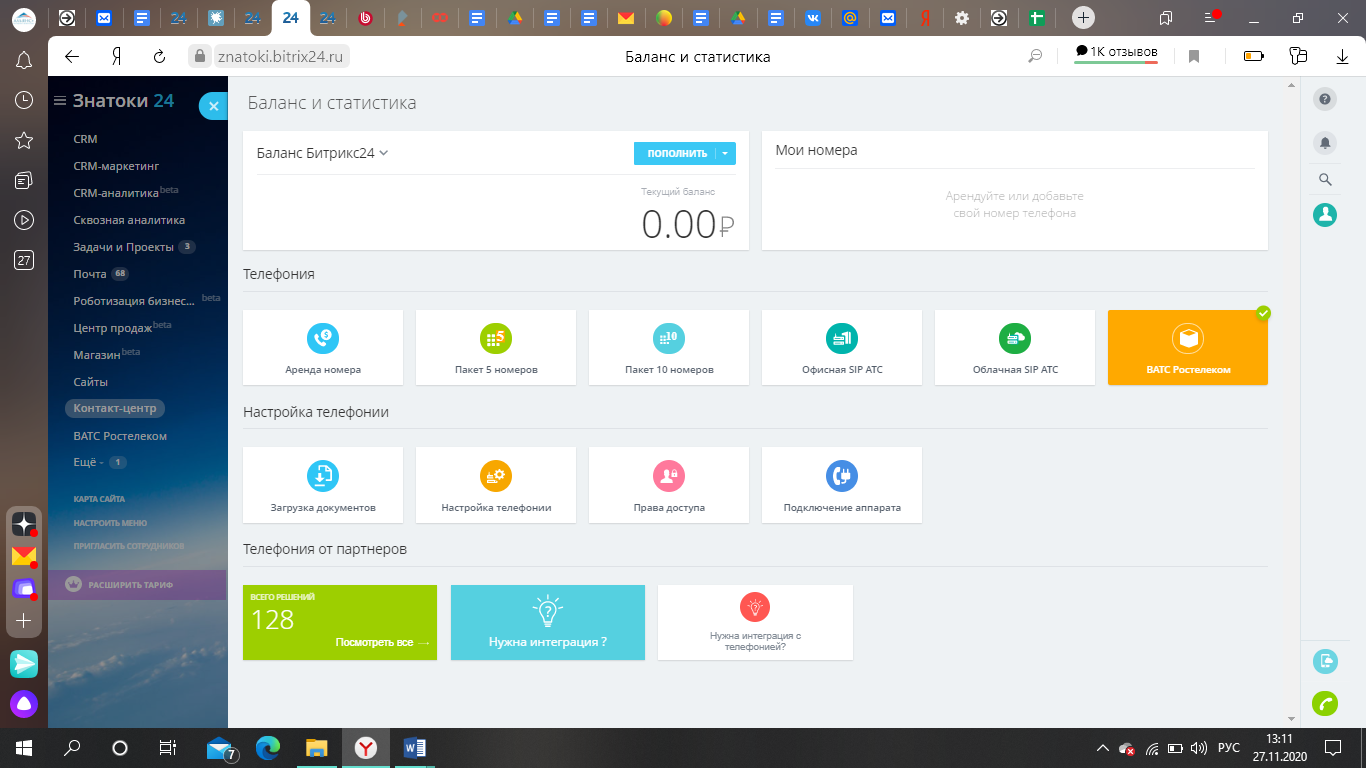Open the teal user profile avatar
Screen dimensions: 1366x768
point(1325,214)
